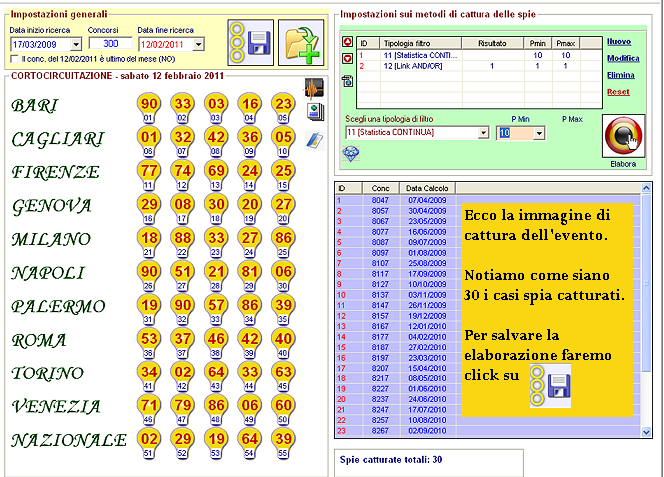Click the diamond icon below filter dropdown
664x477 pixels.
(x=351, y=154)
